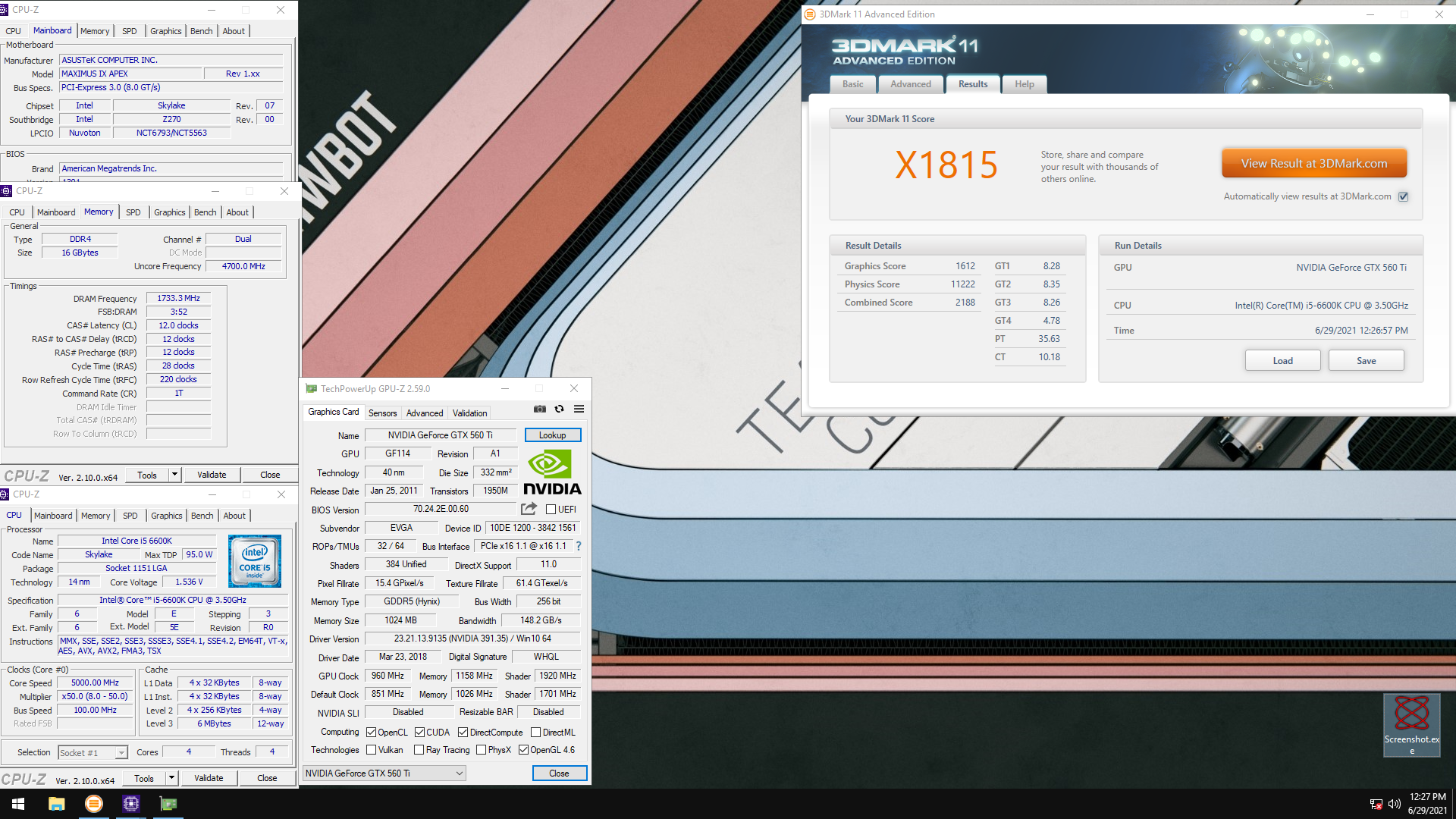
Task: Open the GPU-Z hamburger menu
Action: coord(579,409)
